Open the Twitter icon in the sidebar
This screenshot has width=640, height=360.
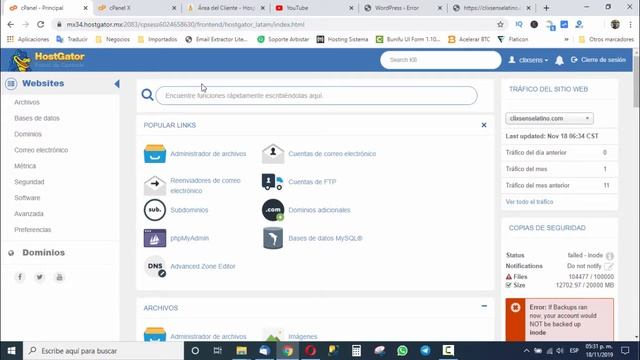40,277
